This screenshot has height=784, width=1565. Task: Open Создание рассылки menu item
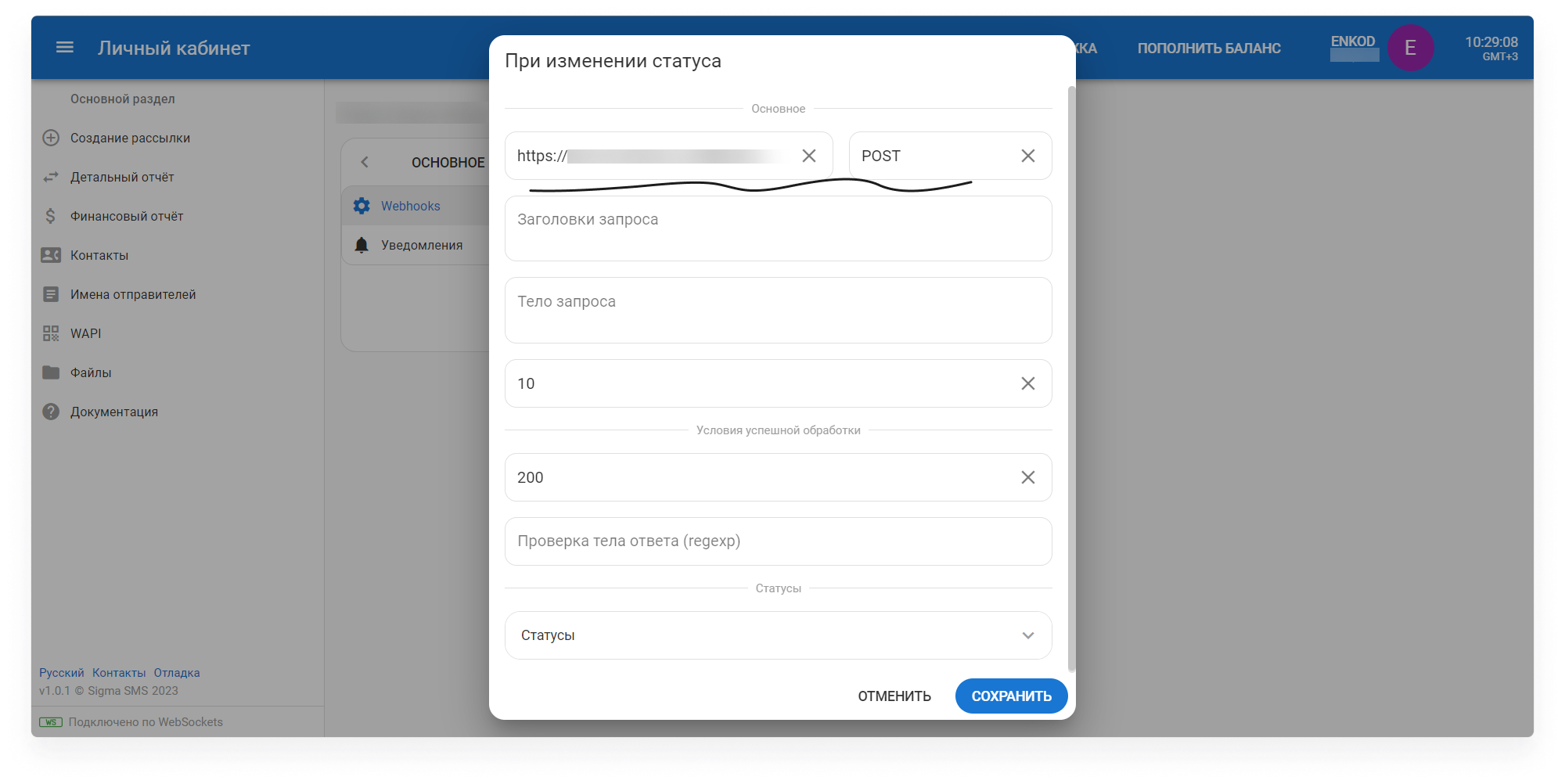tap(178, 138)
